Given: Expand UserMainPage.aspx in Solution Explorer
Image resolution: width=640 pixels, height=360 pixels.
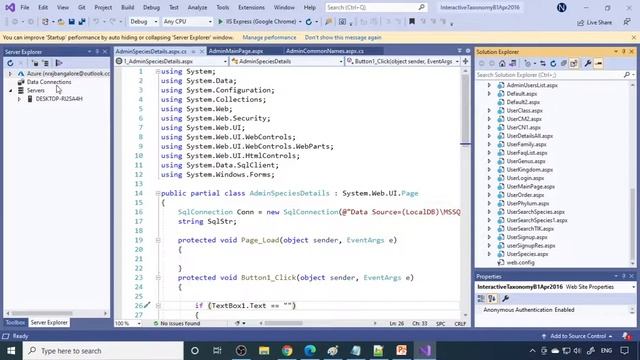Looking at the screenshot, I should click(x=489, y=187).
